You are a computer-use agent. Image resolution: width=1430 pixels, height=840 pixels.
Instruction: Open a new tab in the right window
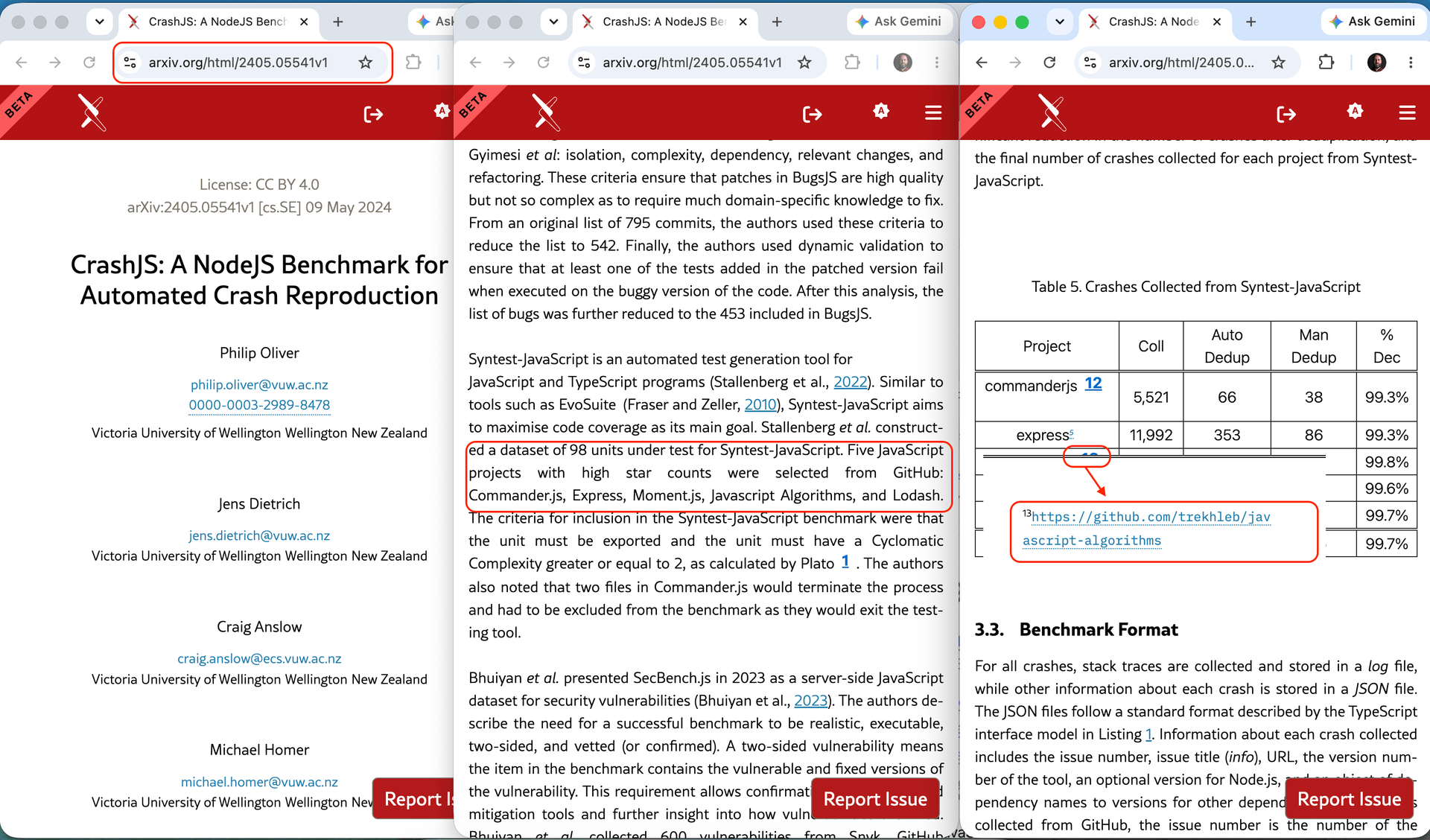pyautogui.click(x=1251, y=22)
